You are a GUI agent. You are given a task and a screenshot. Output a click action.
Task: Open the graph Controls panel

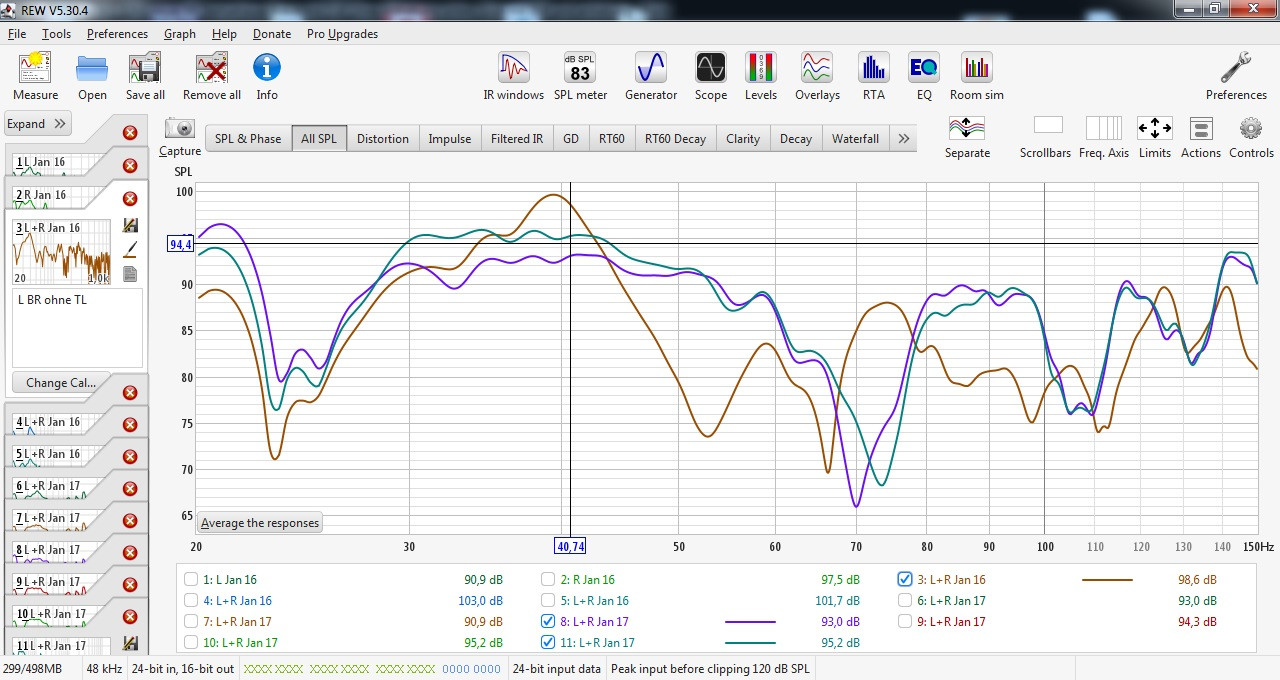coord(1250,138)
